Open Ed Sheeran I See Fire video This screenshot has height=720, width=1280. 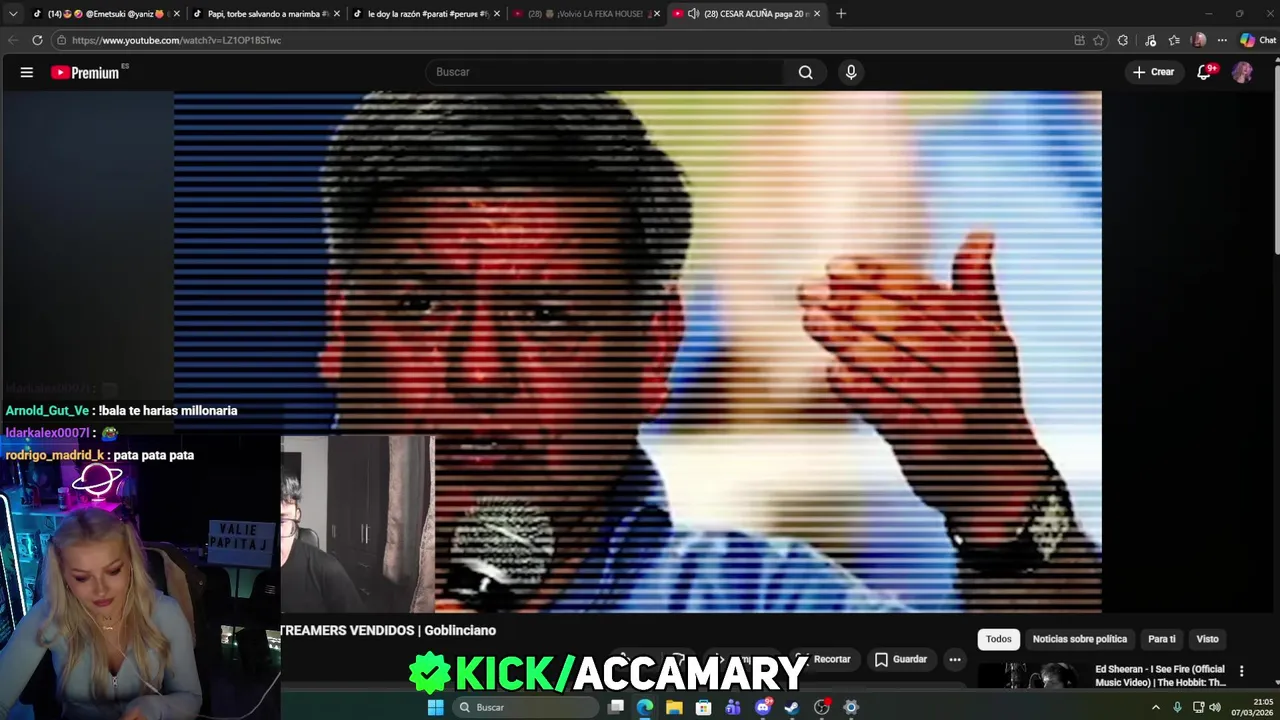[x=1160, y=676]
